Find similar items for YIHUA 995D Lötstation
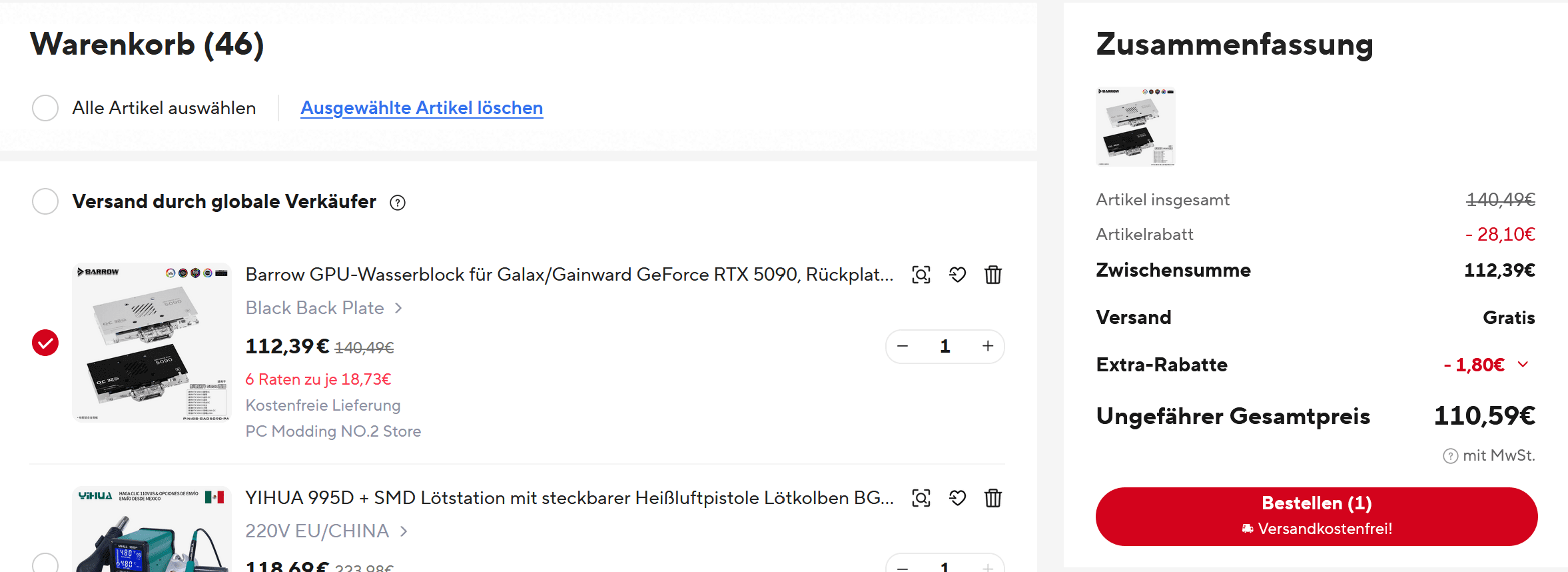1568x572 pixels. click(x=921, y=498)
